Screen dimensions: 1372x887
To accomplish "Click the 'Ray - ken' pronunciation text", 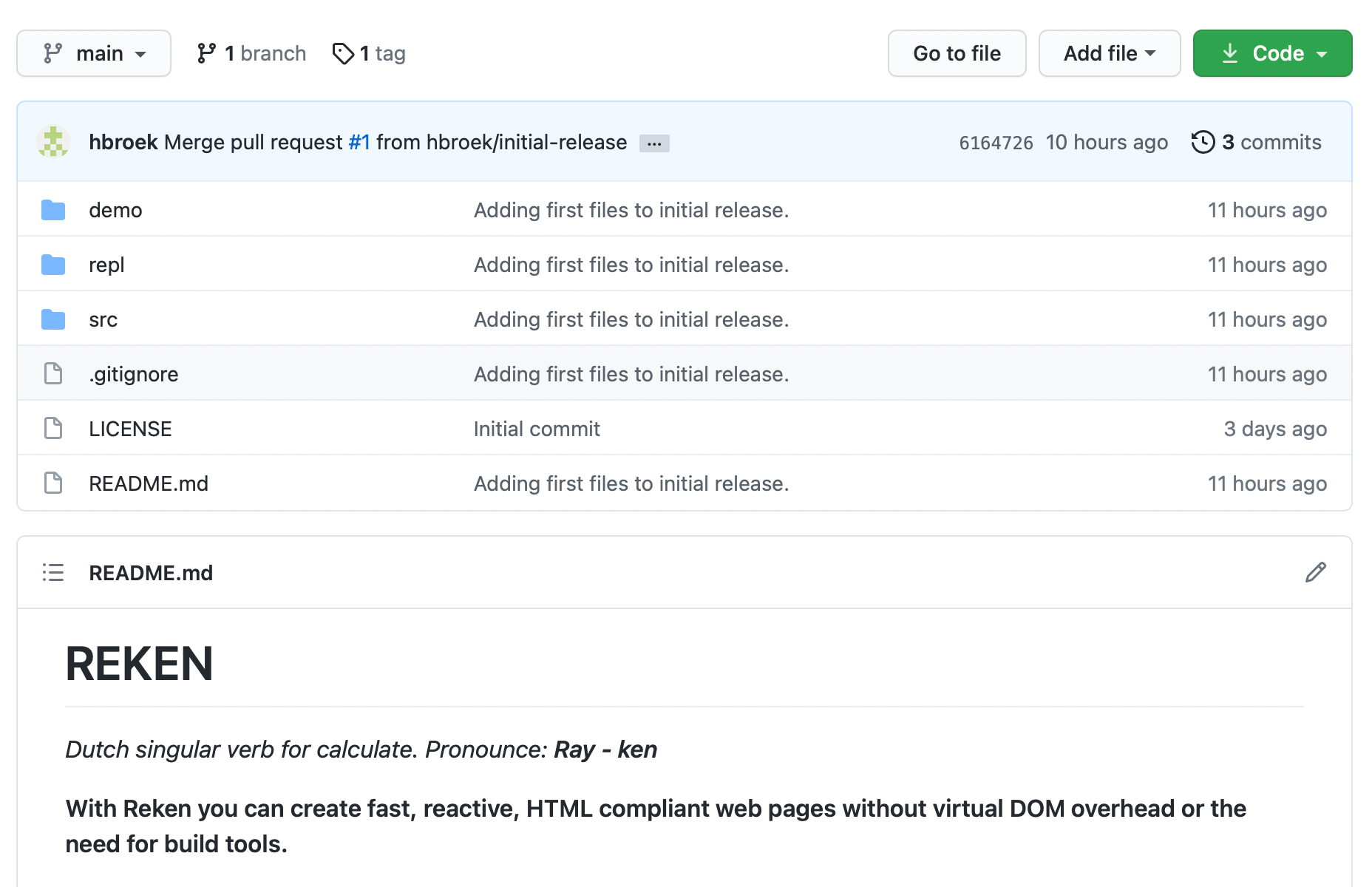I will [605, 750].
